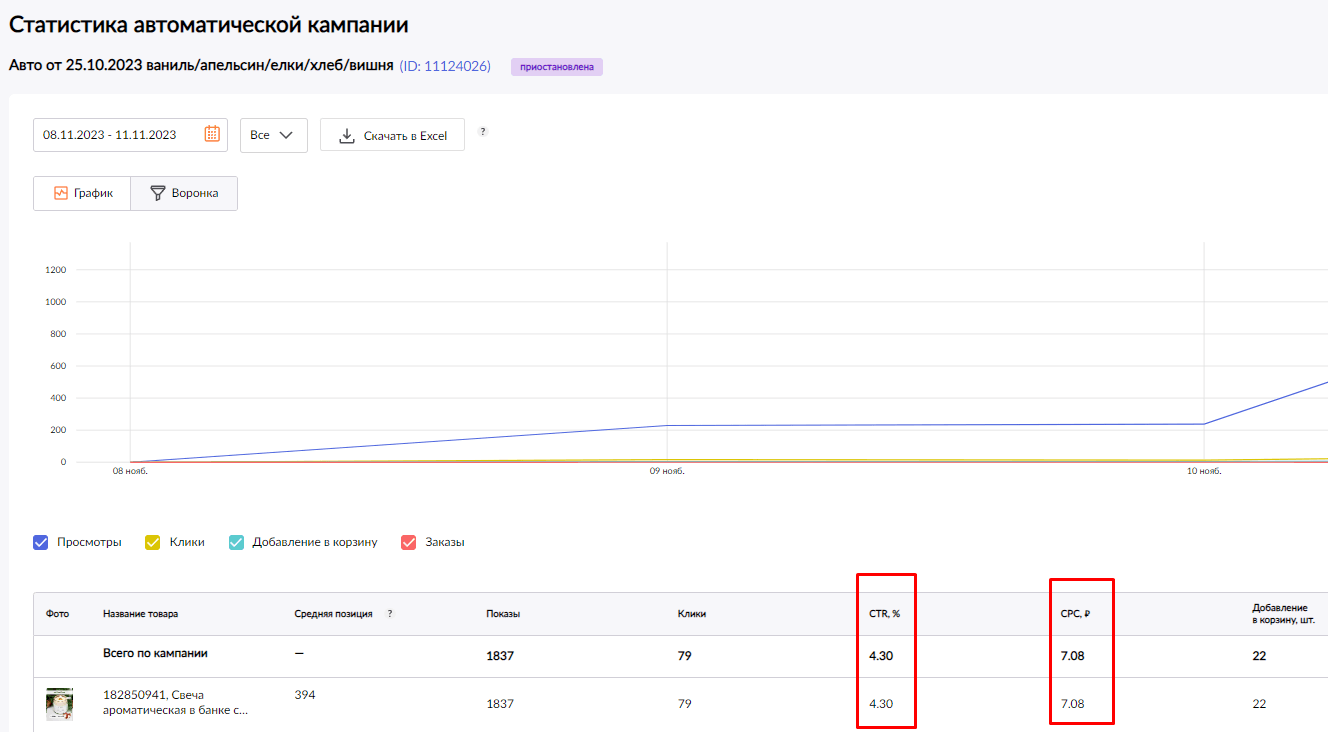Toggle the Клики series checkbox under the chart
This screenshot has height=732, width=1328.
pyautogui.click(x=153, y=542)
